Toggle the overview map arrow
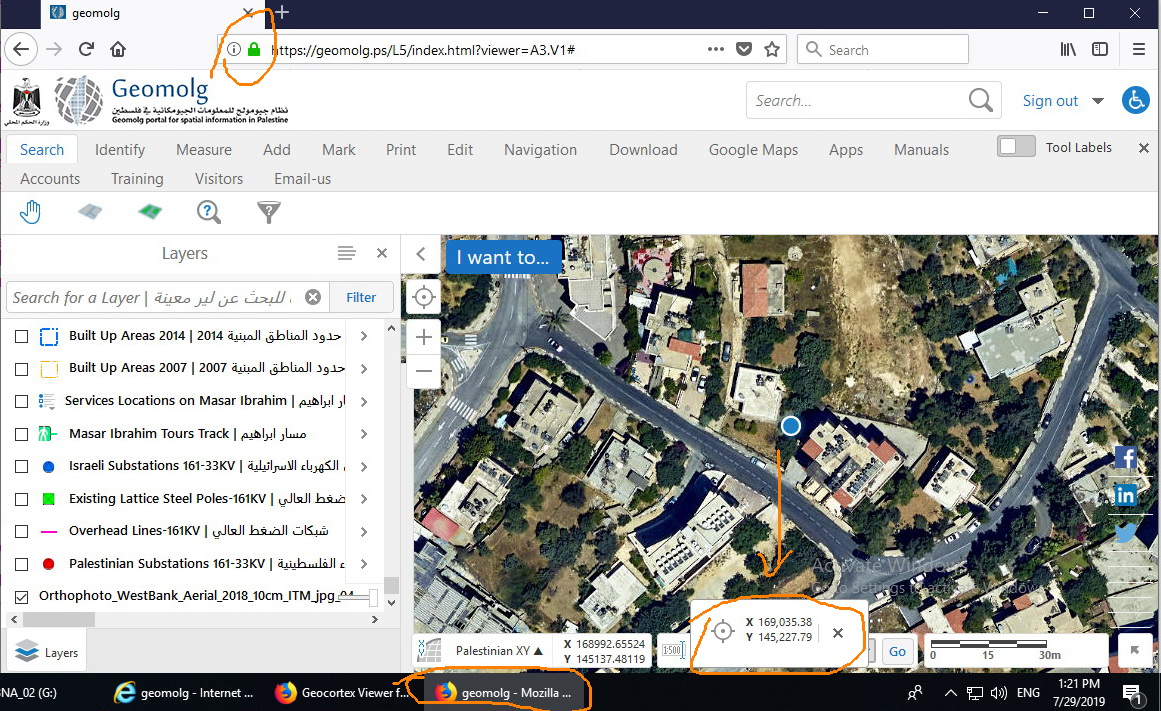 (1134, 650)
